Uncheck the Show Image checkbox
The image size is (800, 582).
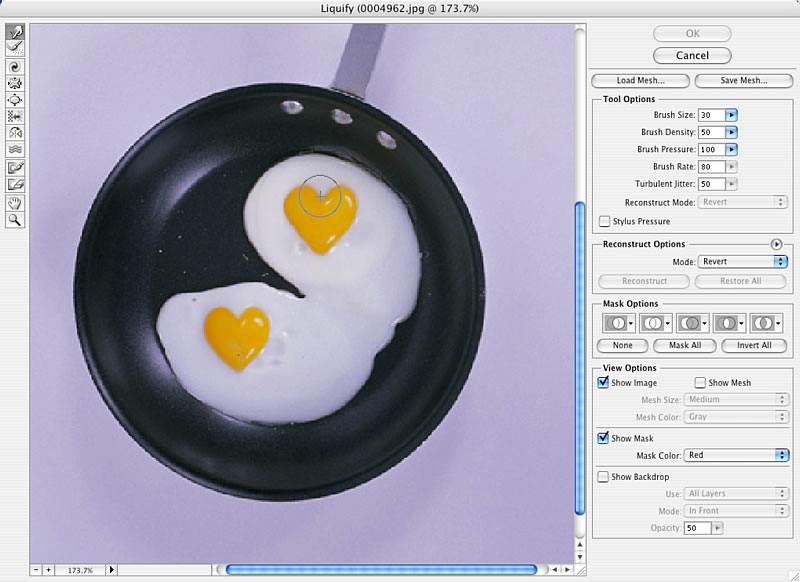tap(603, 382)
